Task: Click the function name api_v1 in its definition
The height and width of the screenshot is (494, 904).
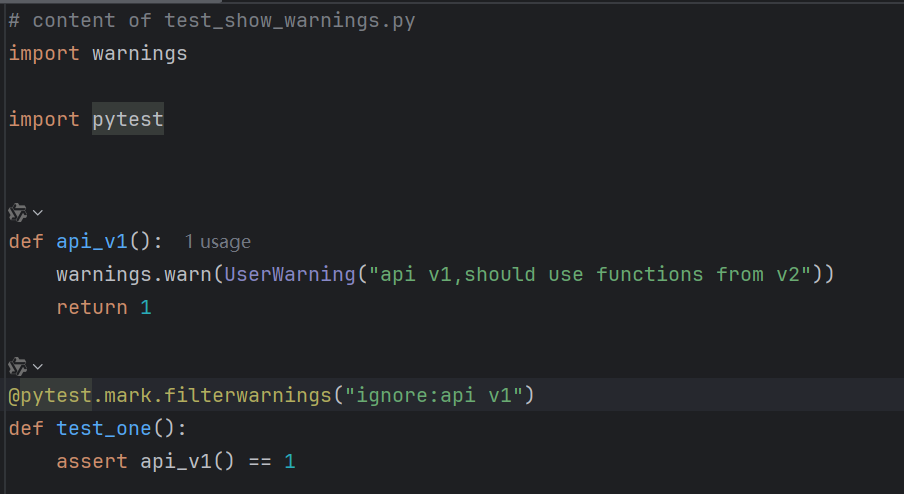Action: click(x=92, y=242)
